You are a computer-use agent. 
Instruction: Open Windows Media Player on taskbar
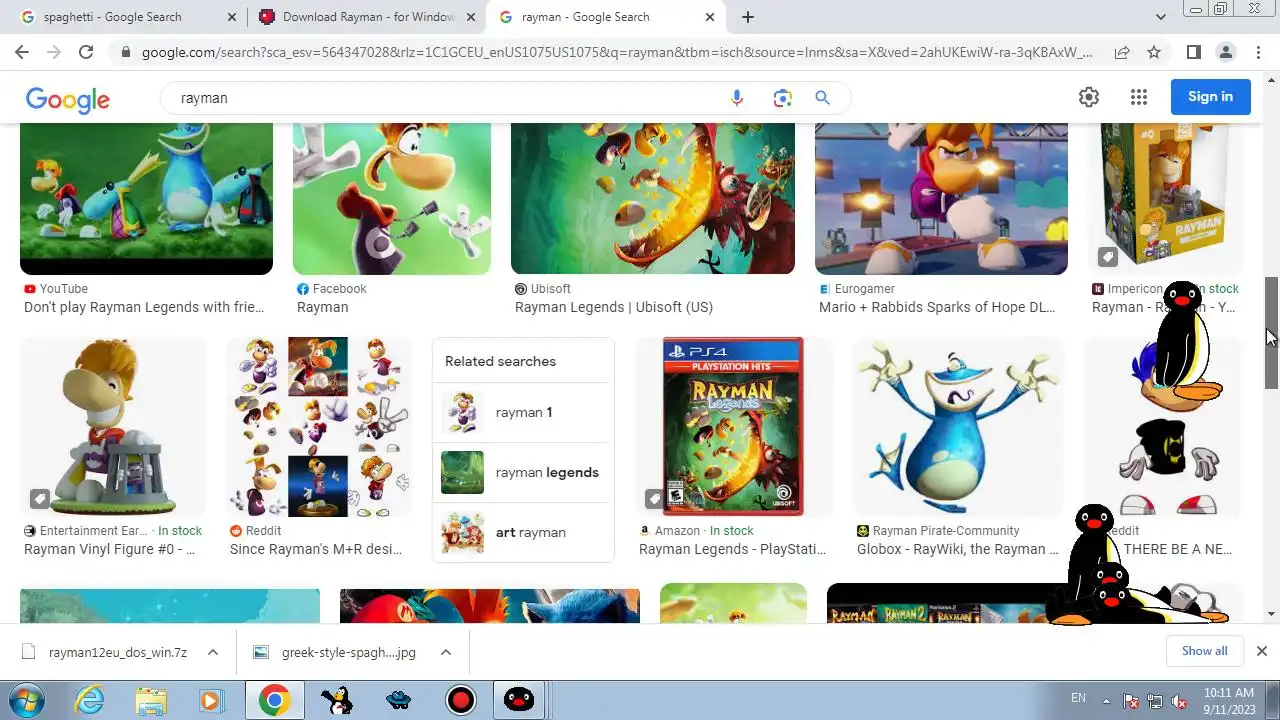211,700
